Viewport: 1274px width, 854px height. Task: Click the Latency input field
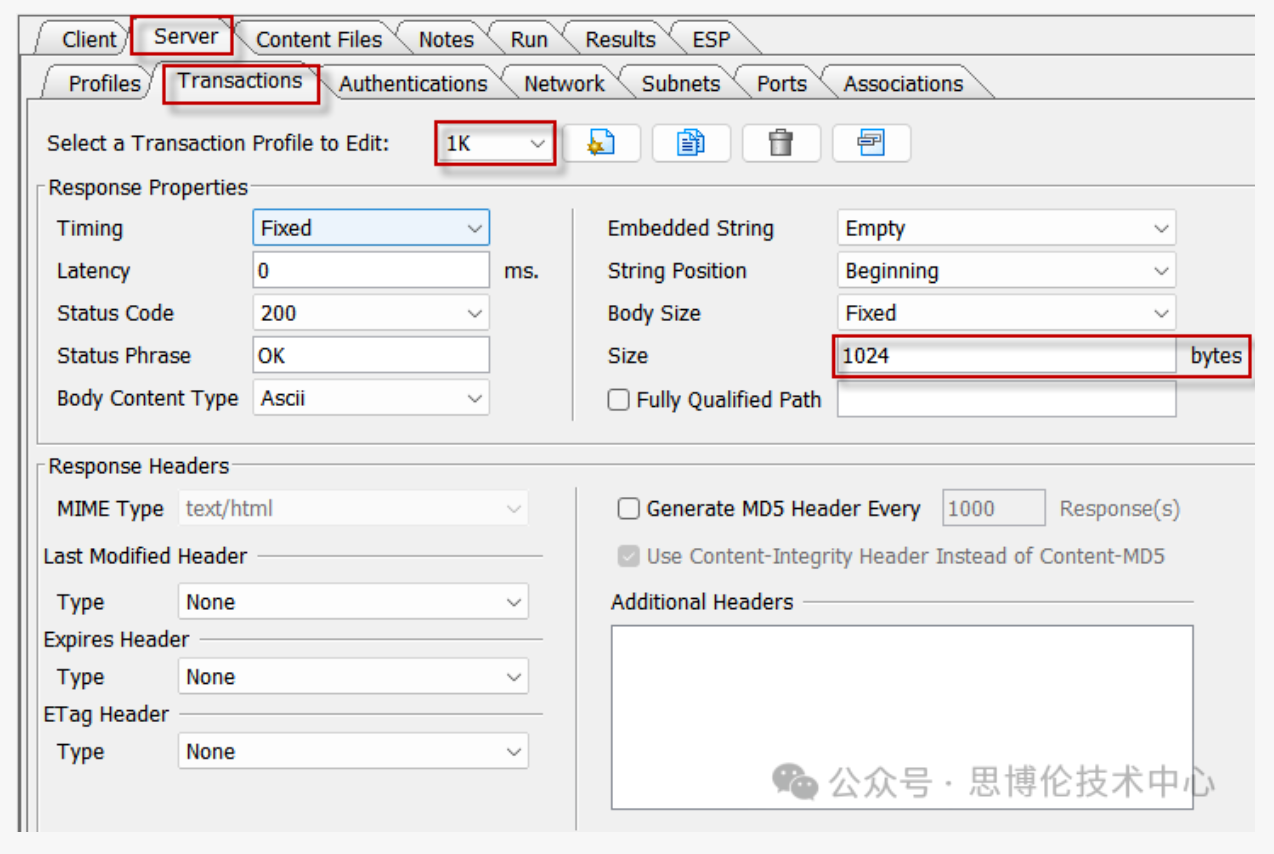[370, 271]
